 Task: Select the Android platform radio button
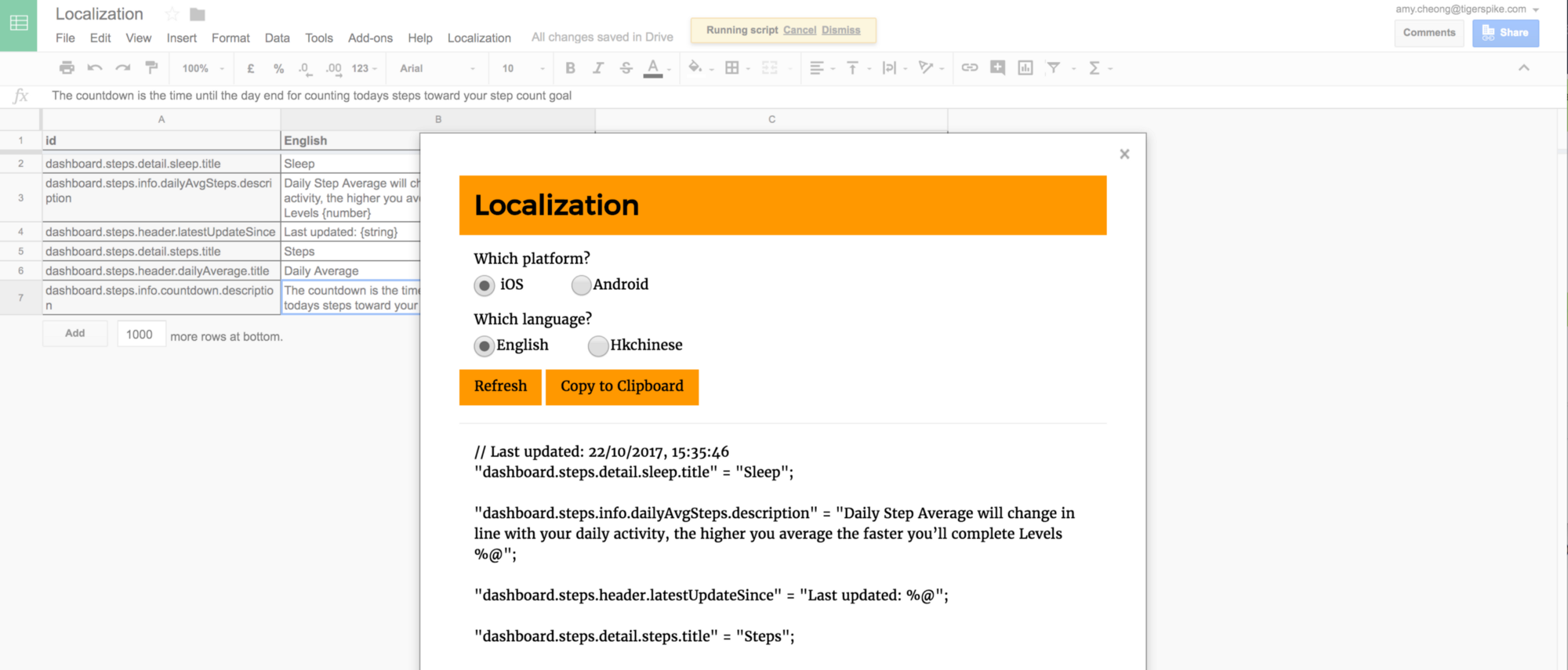coord(581,285)
